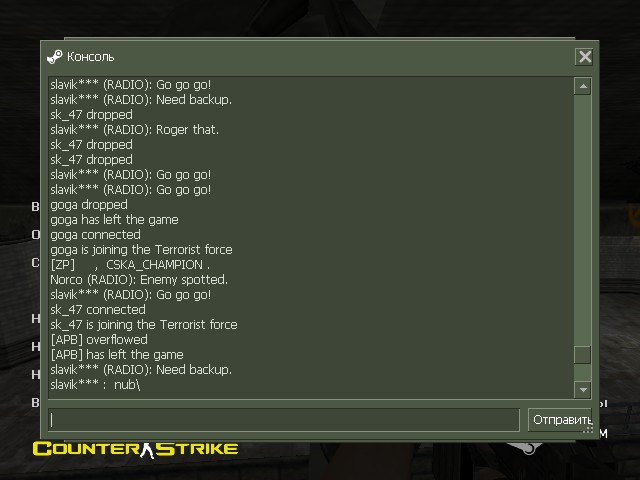Close the Консоль window
The width and height of the screenshot is (640, 480).
tap(584, 57)
